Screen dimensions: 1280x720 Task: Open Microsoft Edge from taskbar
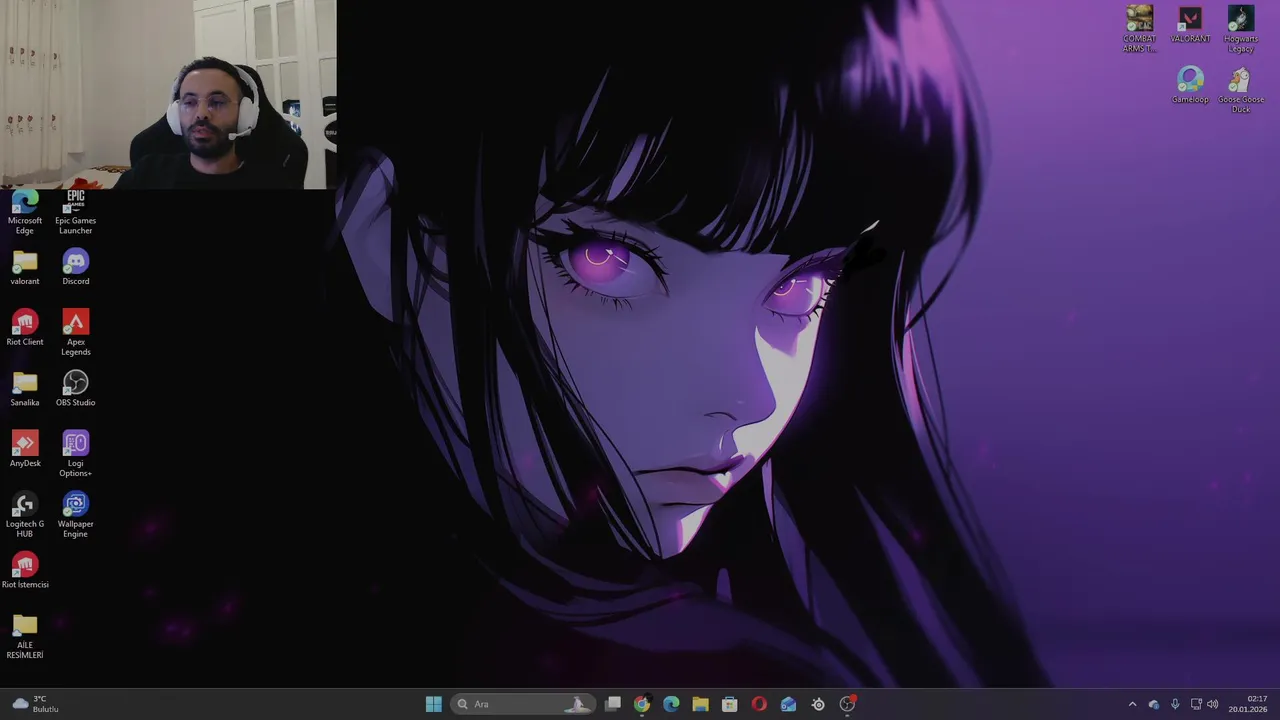coord(671,704)
